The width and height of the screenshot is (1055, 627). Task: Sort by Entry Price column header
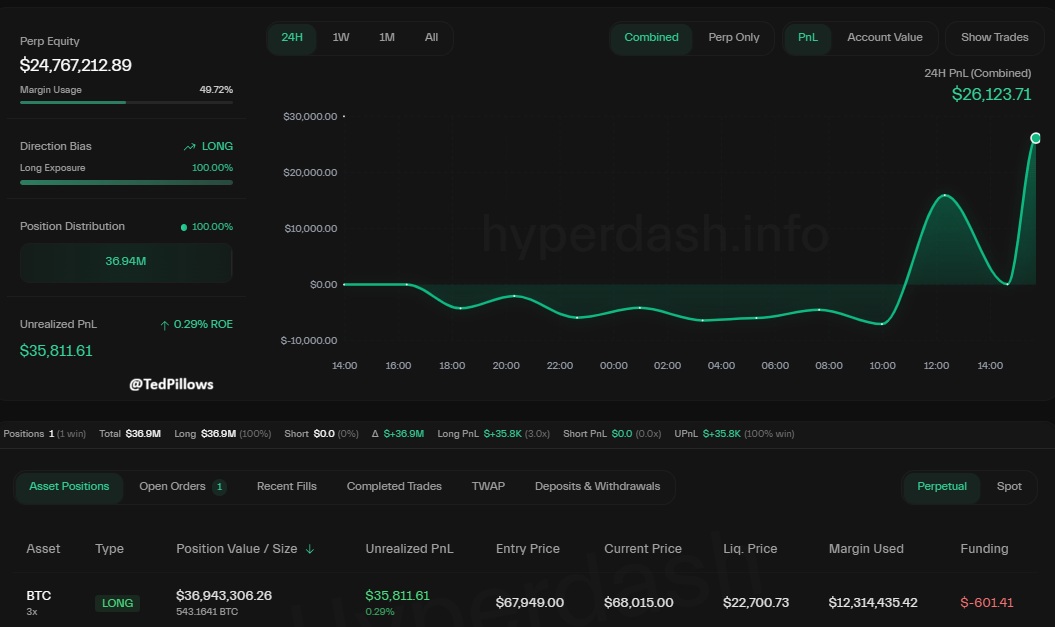pos(528,549)
